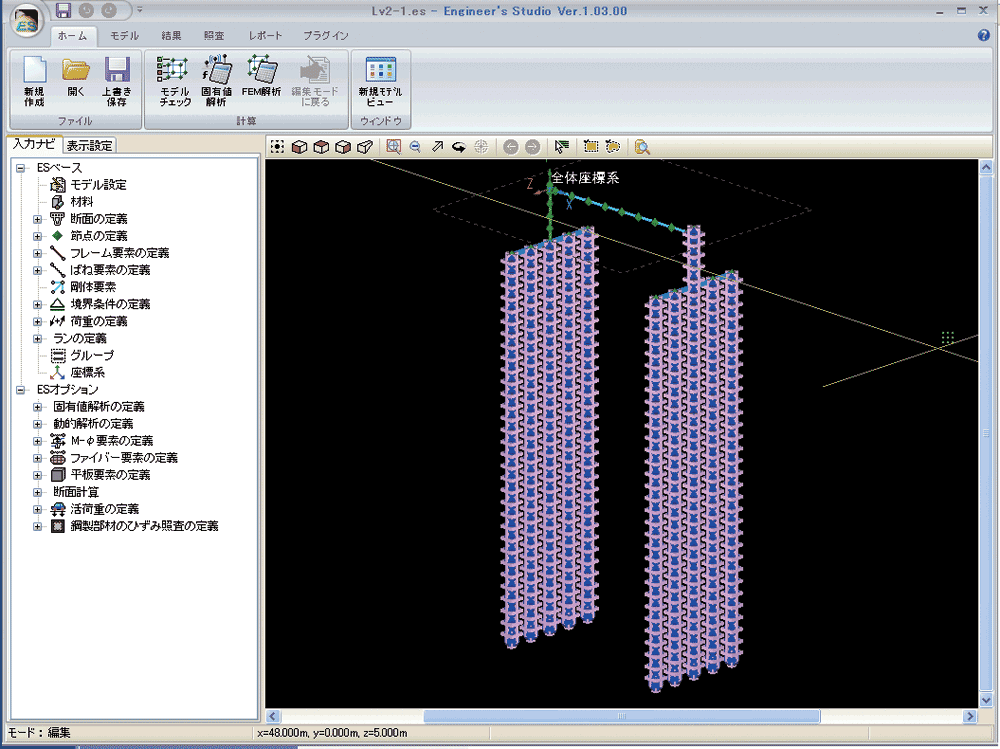The width and height of the screenshot is (1000, 749).
Task: Select モデル設定 in the tree
Action: [x=98, y=185]
